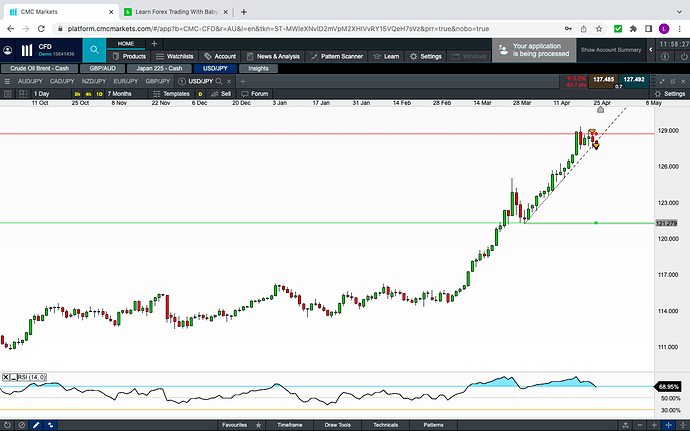This screenshot has height=431, width=690.
Task: Toggle the 4h timeframe shortcut
Action: click(90, 93)
